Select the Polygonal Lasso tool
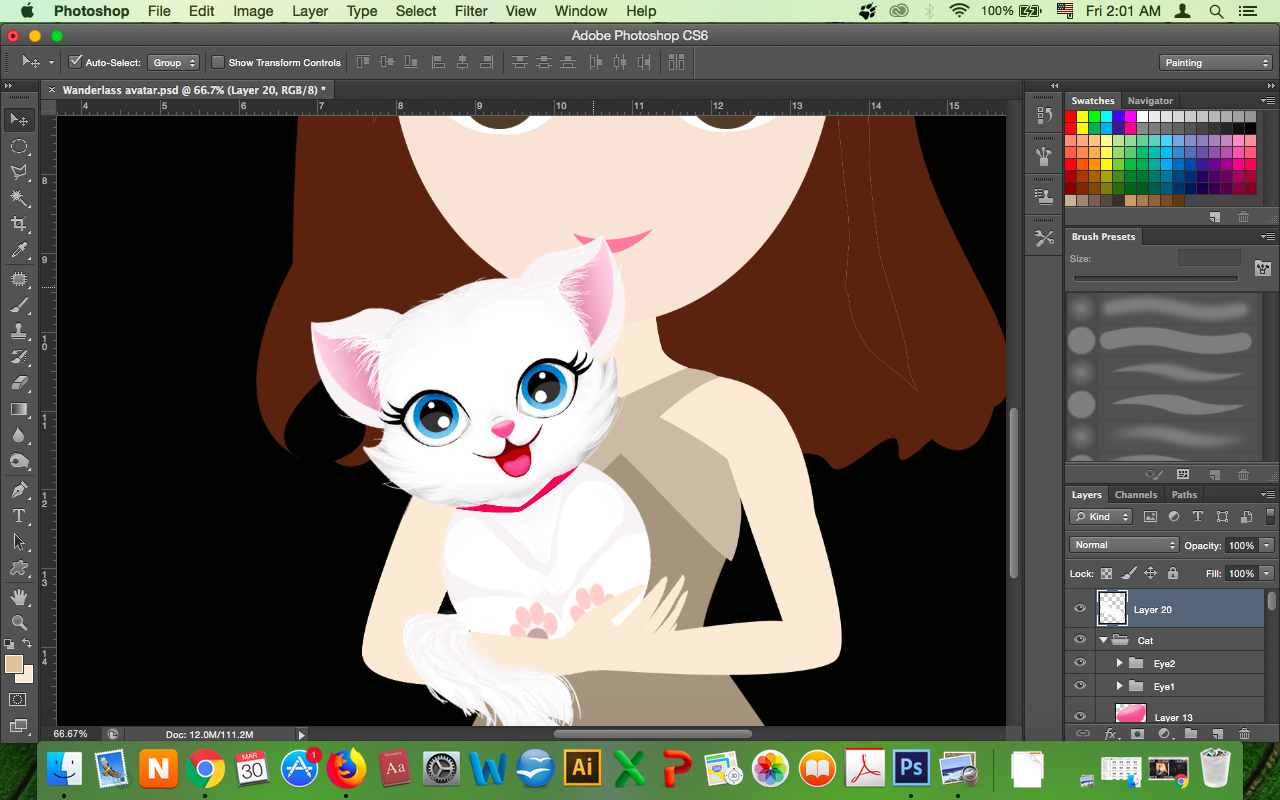Image resolution: width=1280 pixels, height=800 pixels. coord(19,172)
